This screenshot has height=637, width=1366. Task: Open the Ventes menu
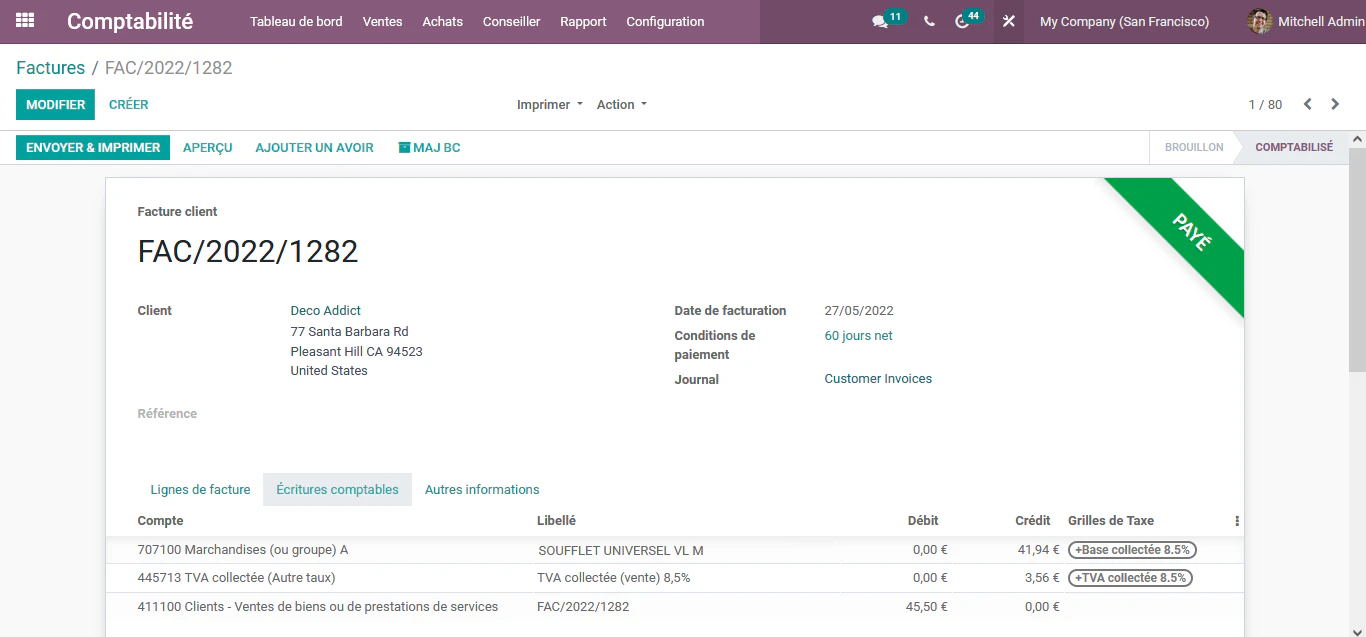pyautogui.click(x=382, y=21)
